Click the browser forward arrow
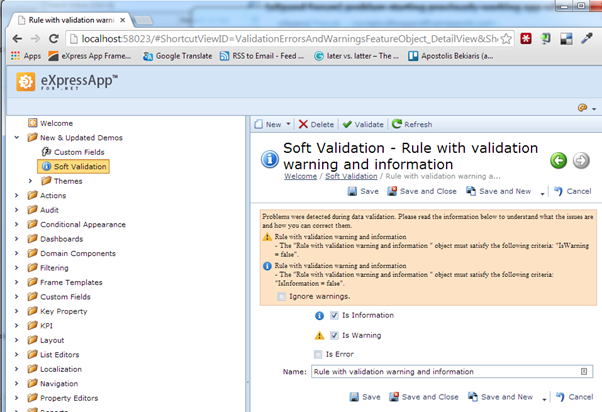Screen dimensions: 602x412 click(x=35, y=38)
